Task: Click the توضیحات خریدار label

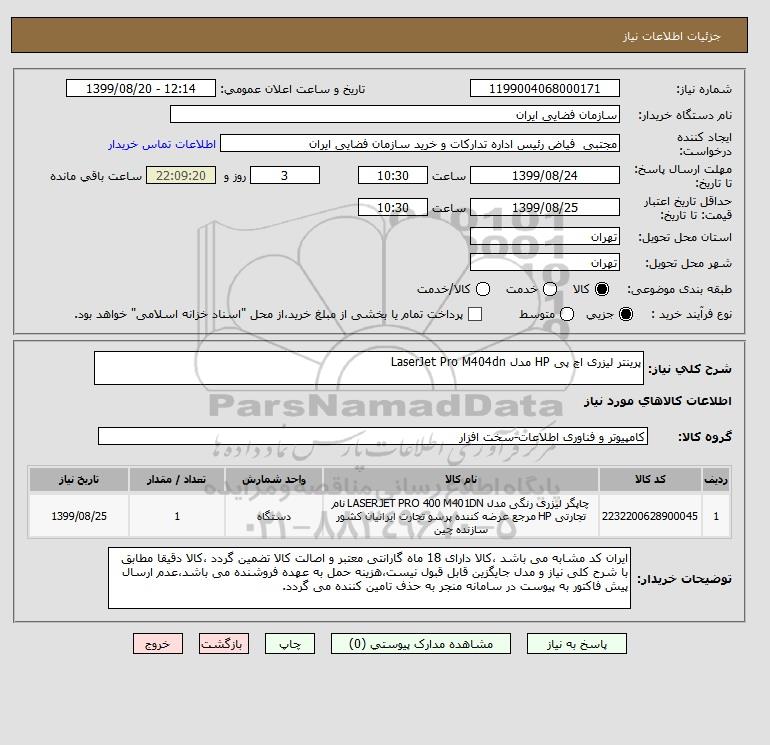Action: click(685, 579)
